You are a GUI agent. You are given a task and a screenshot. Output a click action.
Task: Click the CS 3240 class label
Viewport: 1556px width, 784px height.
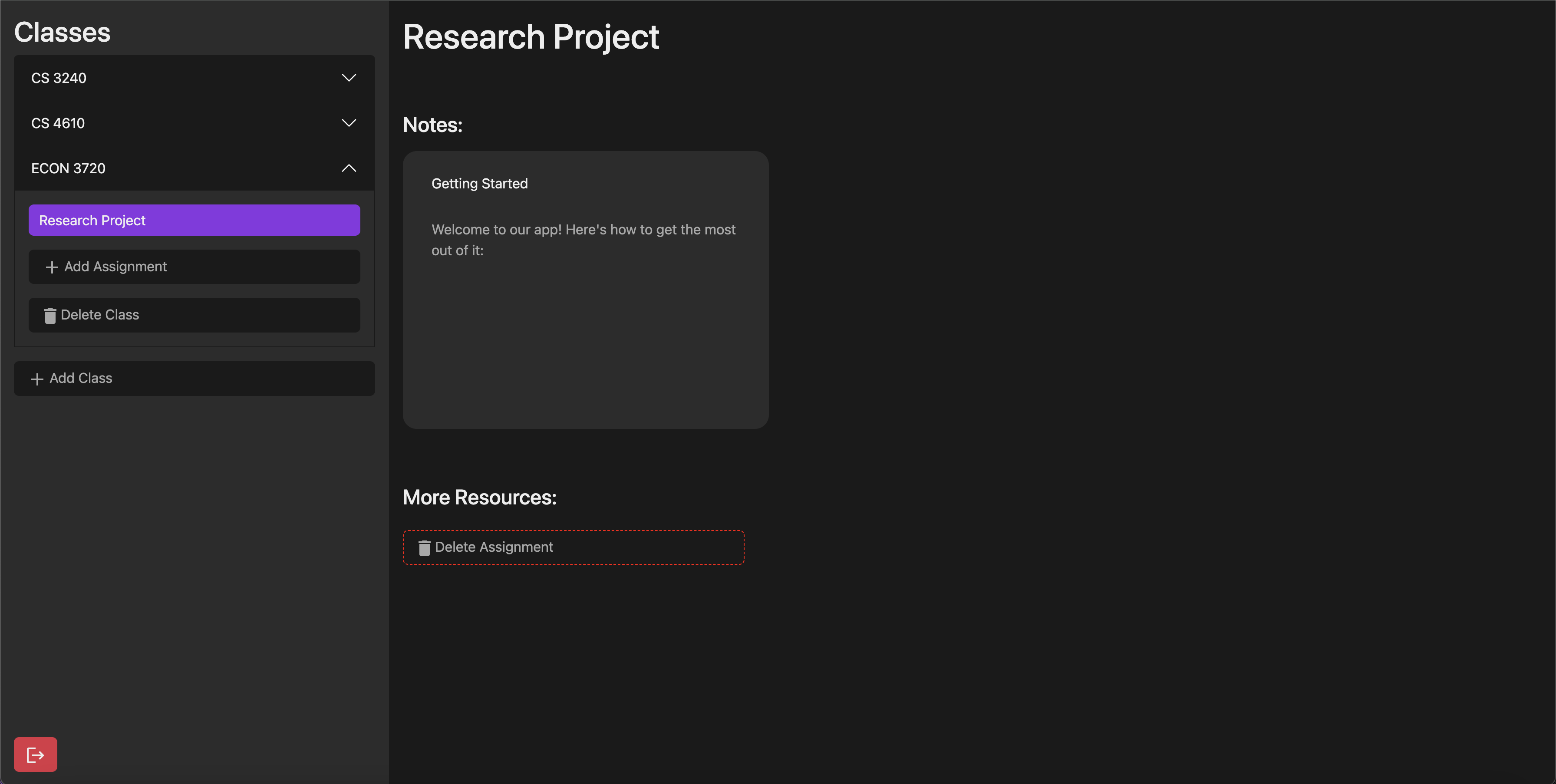point(59,79)
